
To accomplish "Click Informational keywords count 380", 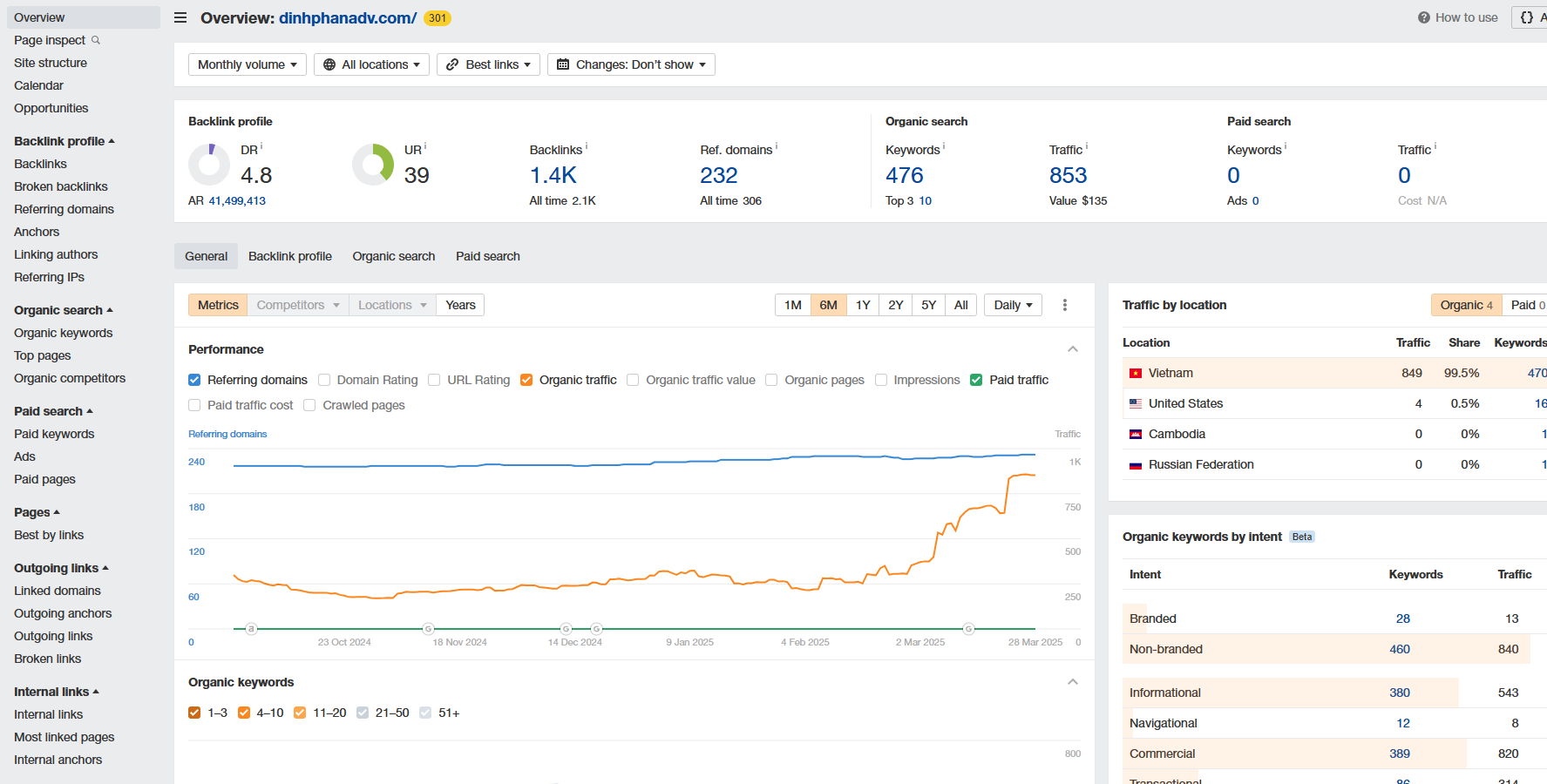I will [1400, 693].
